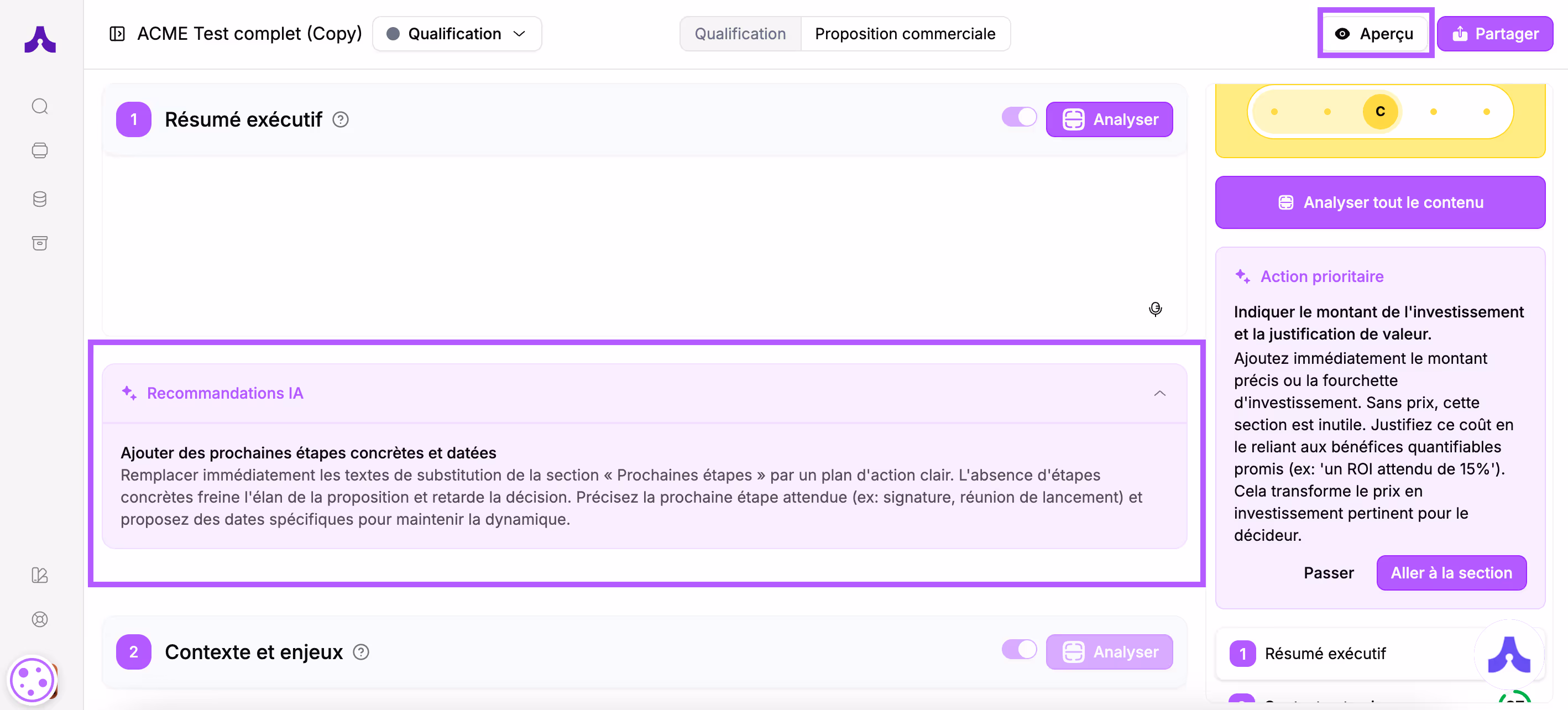Open the Qualification status dropdown

[x=457, y=34]
